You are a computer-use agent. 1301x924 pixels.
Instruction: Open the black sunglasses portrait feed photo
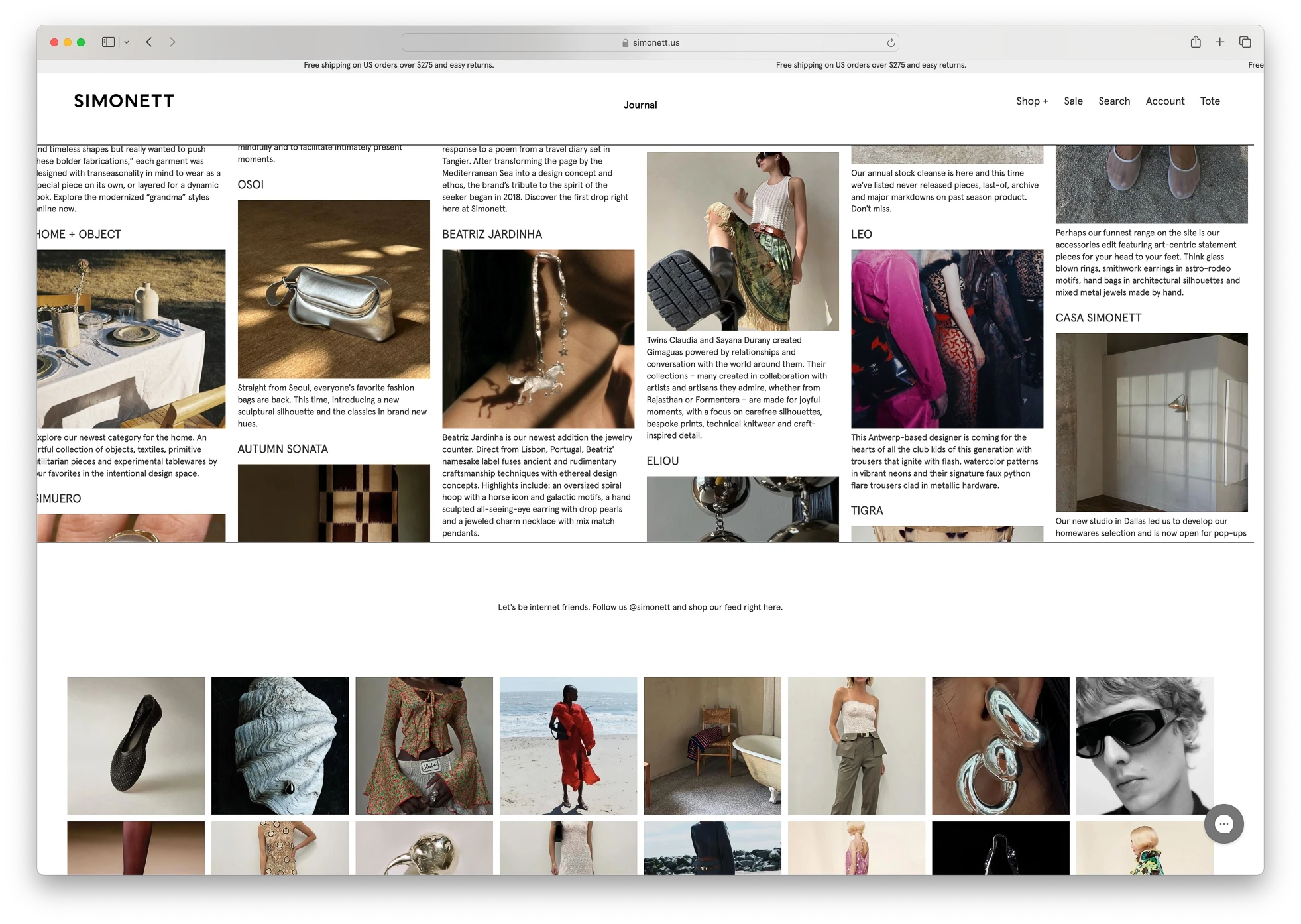tap(1145, 746)
